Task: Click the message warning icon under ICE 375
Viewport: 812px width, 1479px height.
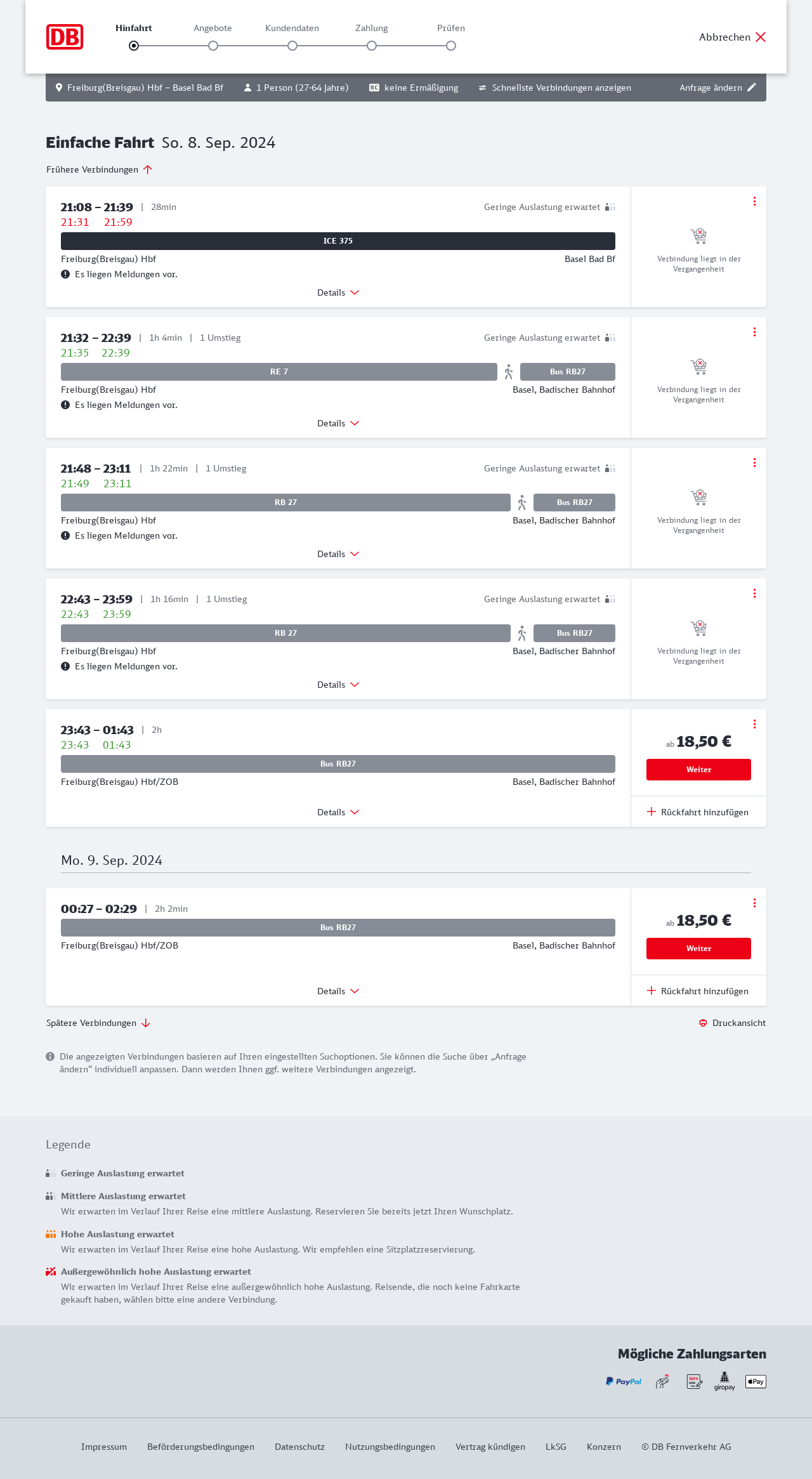Action: [65, 274]
